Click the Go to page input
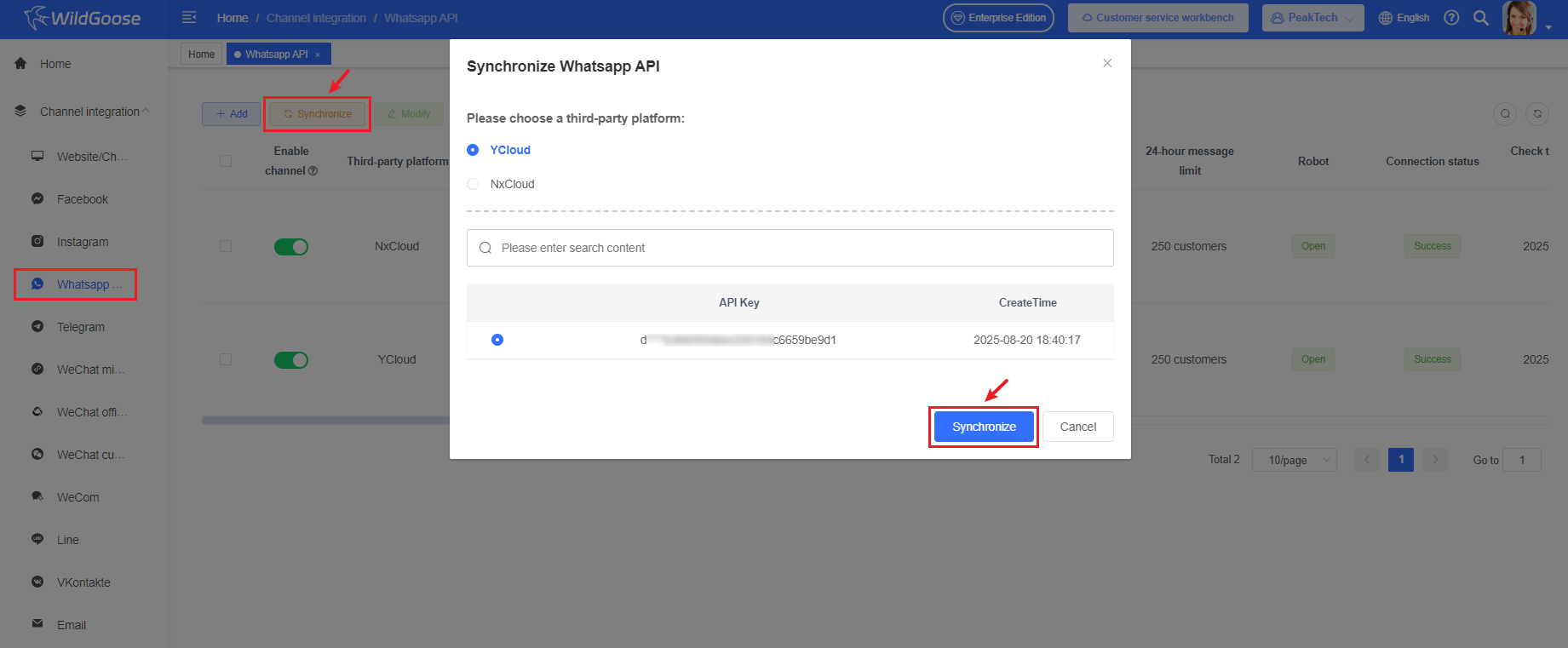Image resolution: width=1568 pixels, height=648 pixels. tap(1522, 460)
